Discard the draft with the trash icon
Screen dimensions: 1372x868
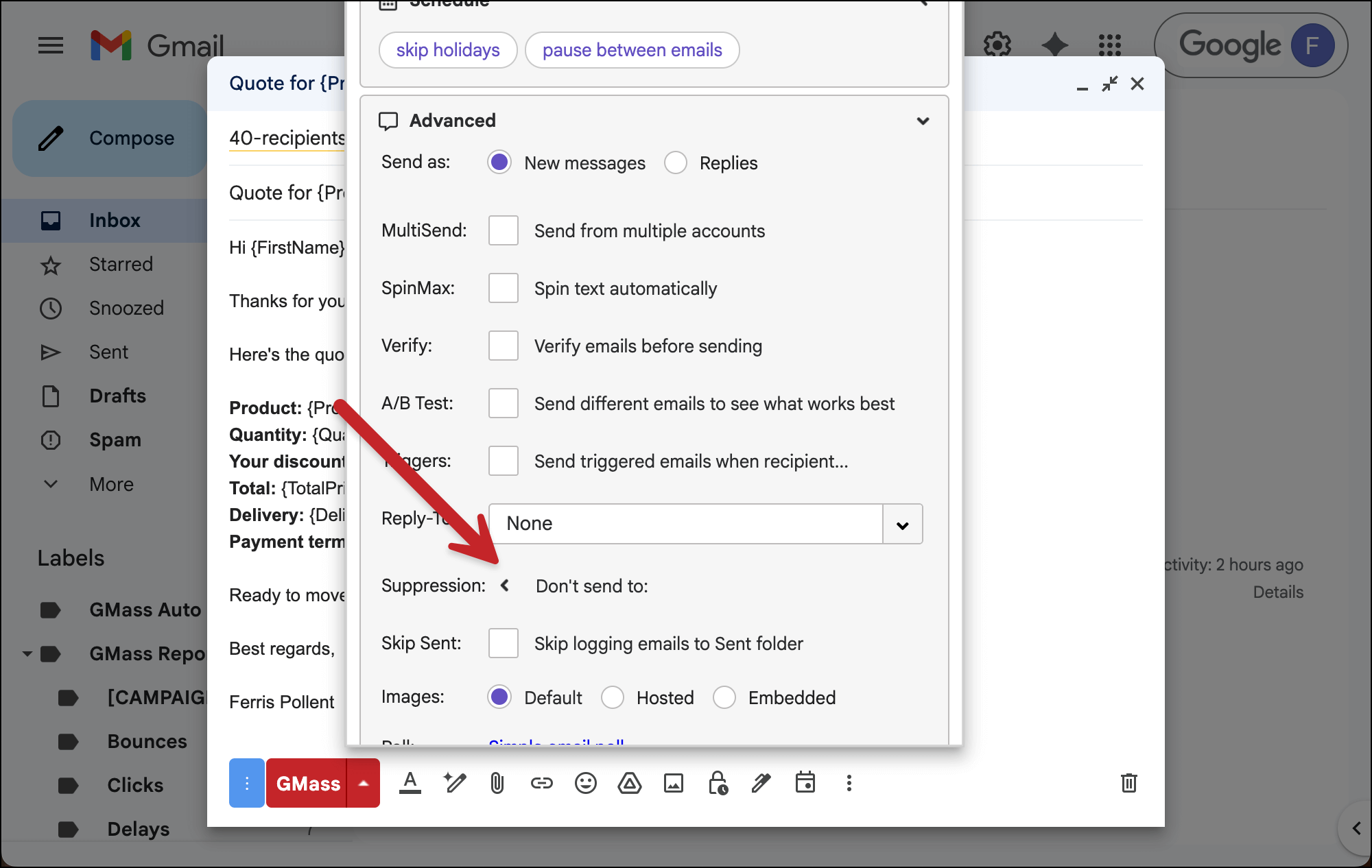click(x=1129, y=783)
